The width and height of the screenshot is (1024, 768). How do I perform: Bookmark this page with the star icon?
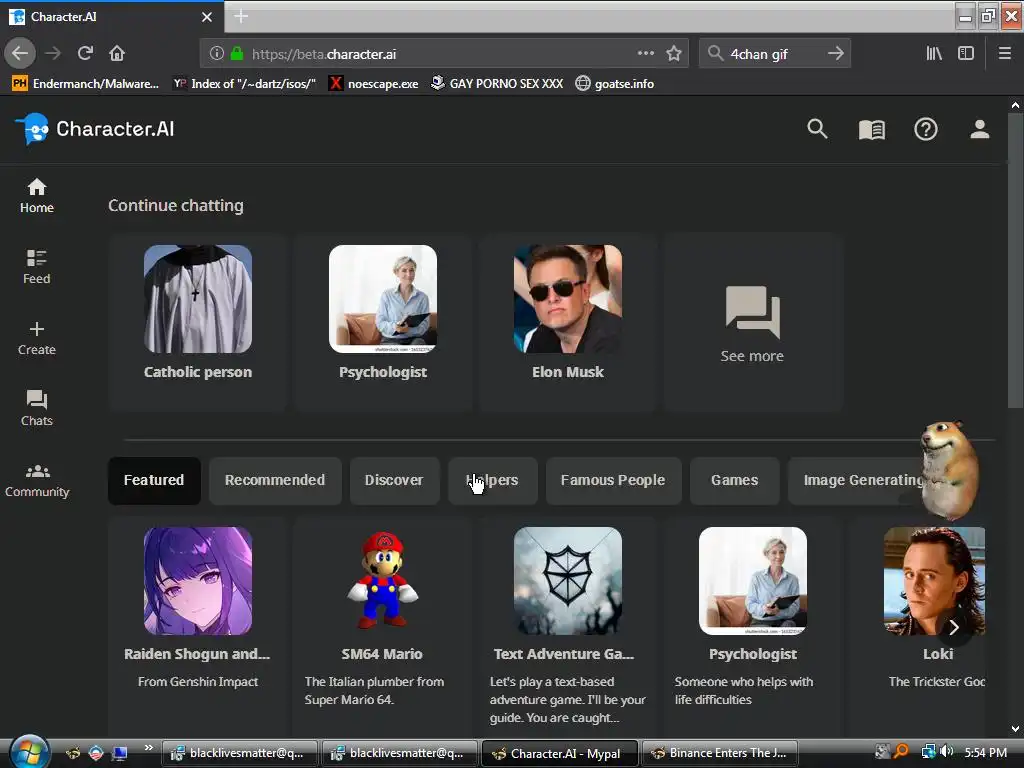pyautogui.click(x=674, y=54)
